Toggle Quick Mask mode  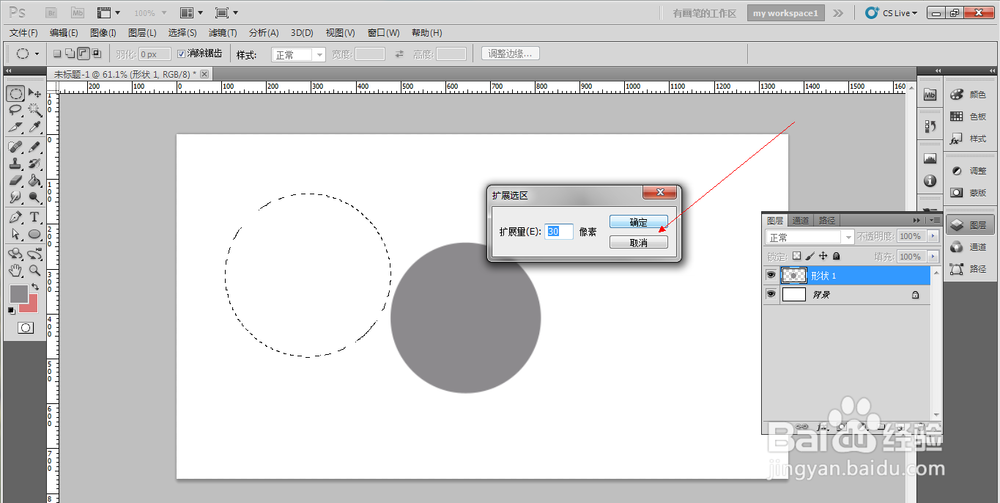26,328
